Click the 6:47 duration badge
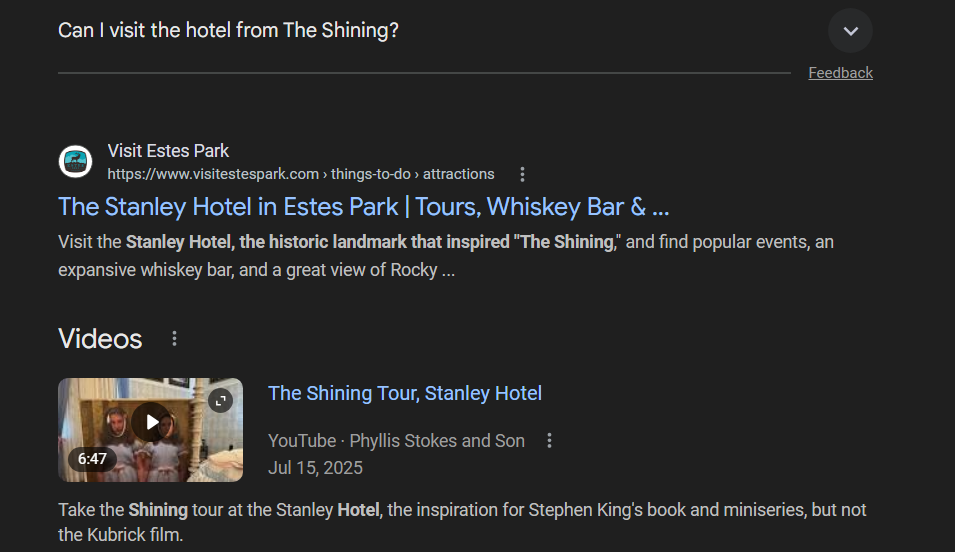 pyautogui.click(x=92, y=459)
